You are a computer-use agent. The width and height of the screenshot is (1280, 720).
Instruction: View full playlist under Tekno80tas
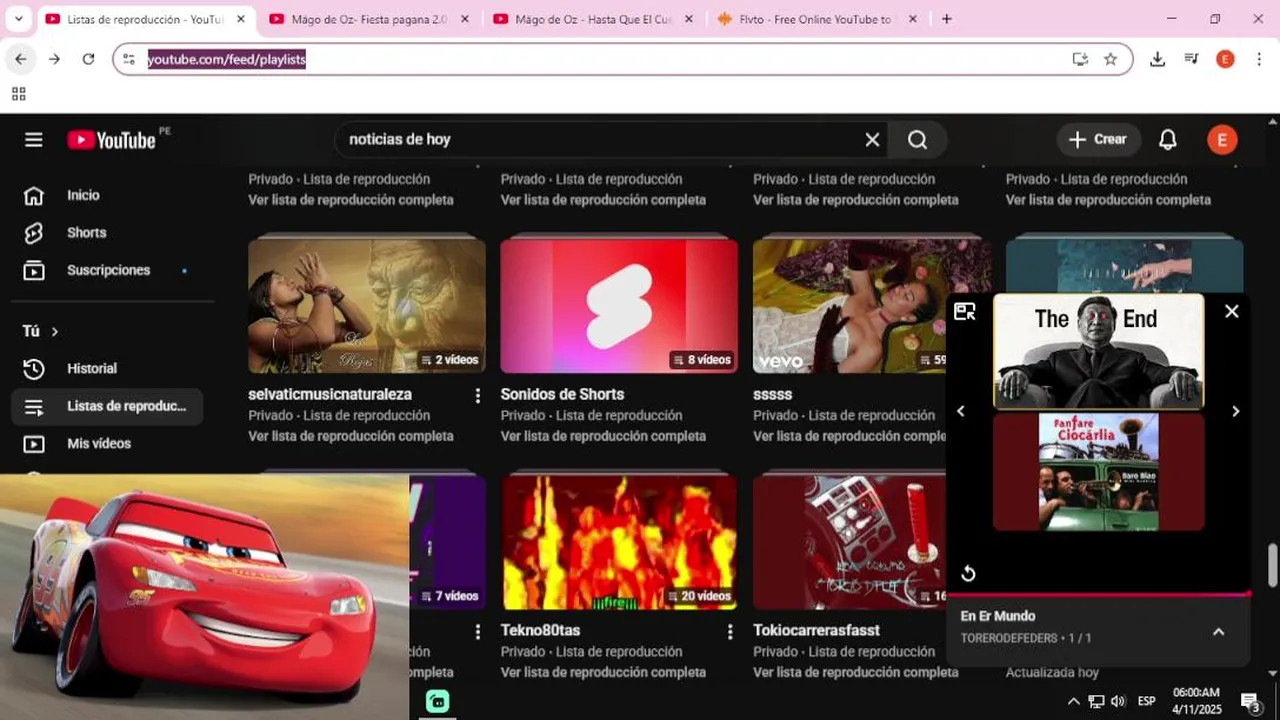coord(603,672)
